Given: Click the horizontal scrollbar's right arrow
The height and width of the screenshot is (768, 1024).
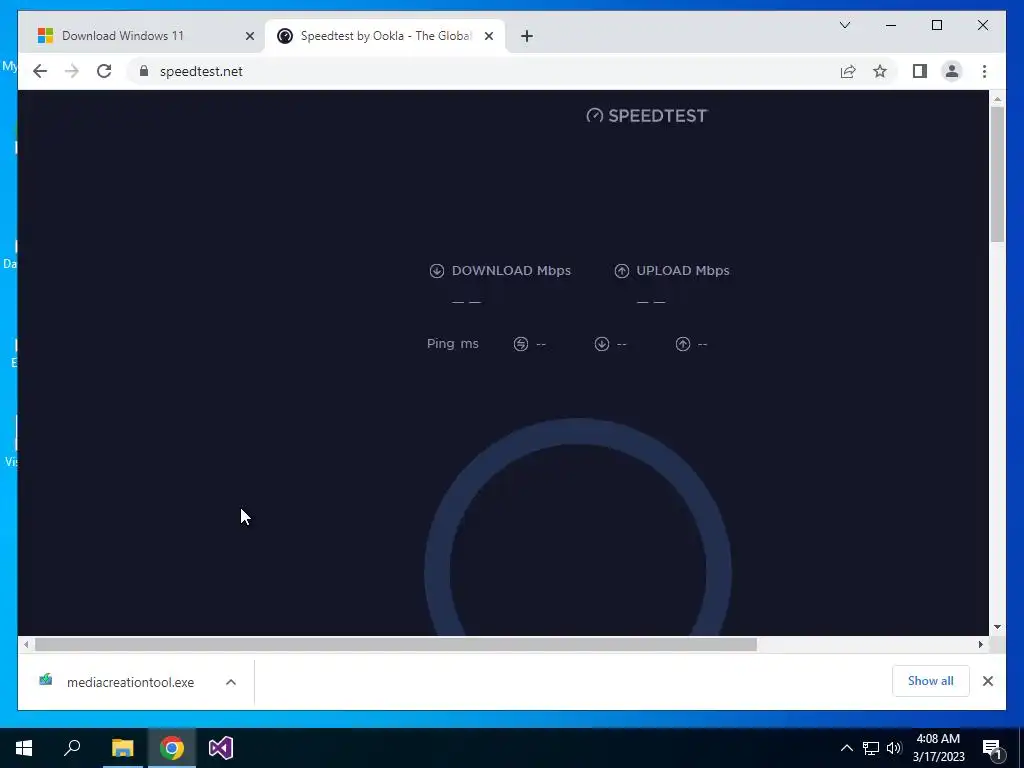Looking at the screenshot, I should click(981, 645).
